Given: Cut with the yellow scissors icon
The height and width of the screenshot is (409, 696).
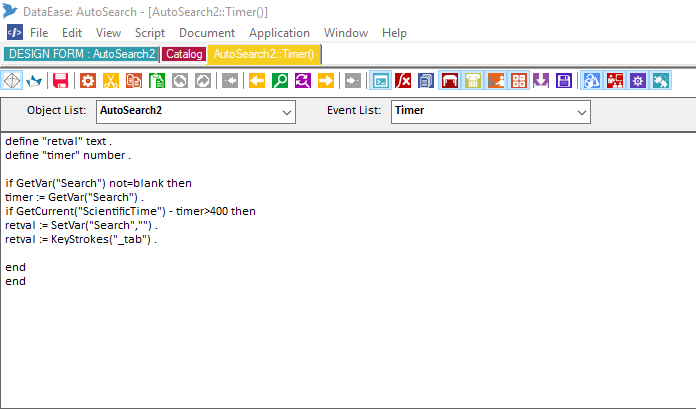Looking at the screenshot, I should 111,81.
